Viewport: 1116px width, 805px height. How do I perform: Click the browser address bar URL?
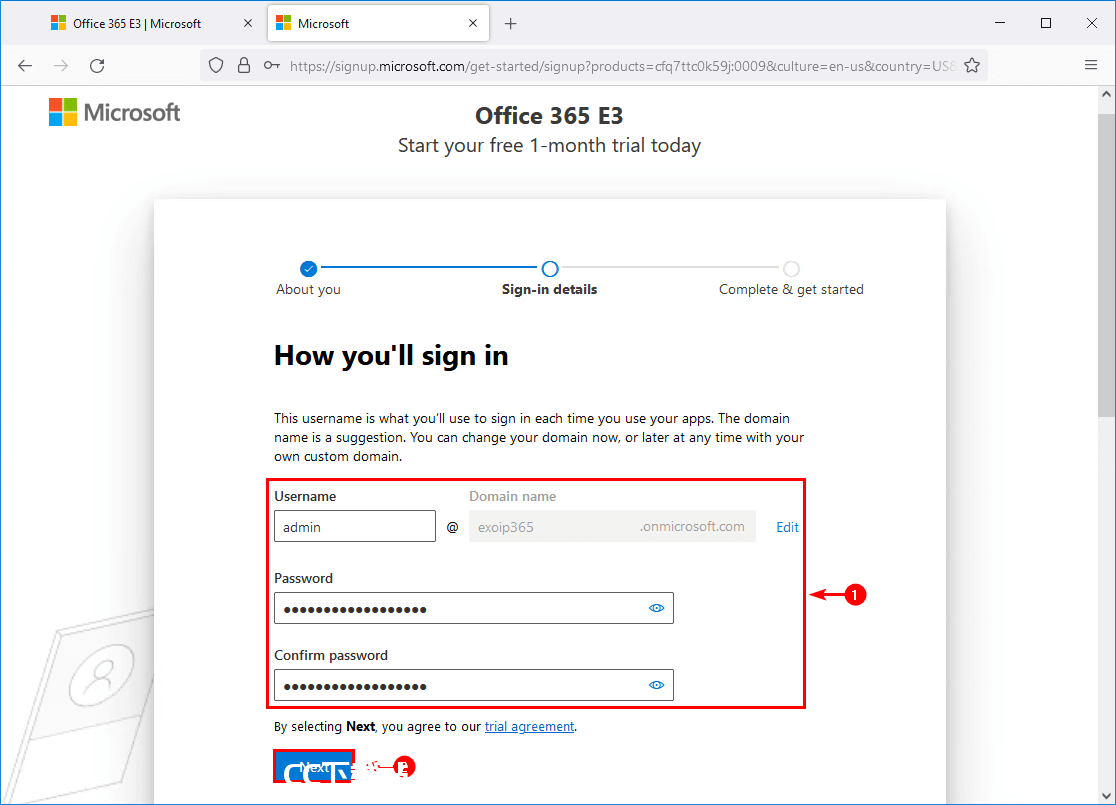622,66
